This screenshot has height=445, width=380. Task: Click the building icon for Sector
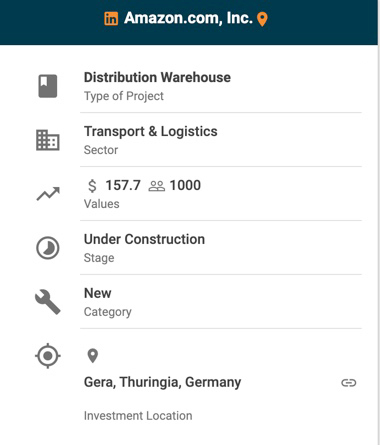(x=48, y=140)
